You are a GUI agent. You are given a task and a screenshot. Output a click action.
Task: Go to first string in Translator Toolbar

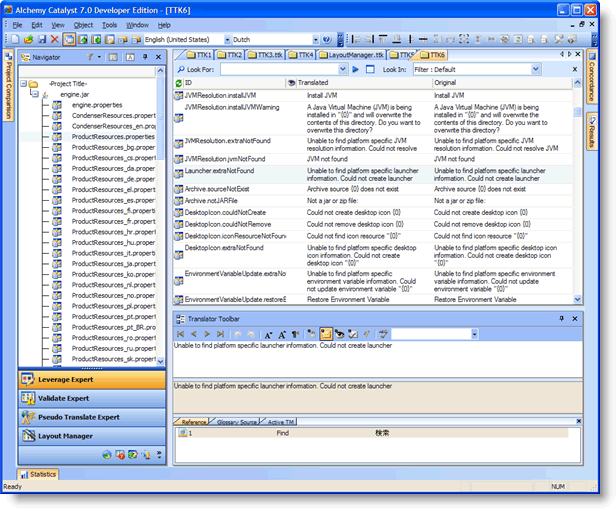tap(180, 334)
